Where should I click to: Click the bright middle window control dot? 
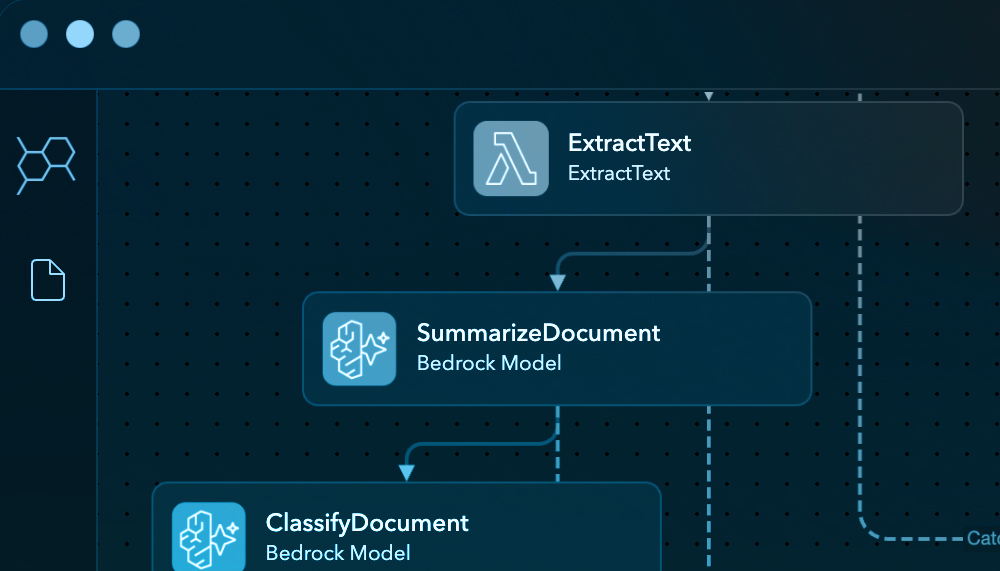click(80, 34)
